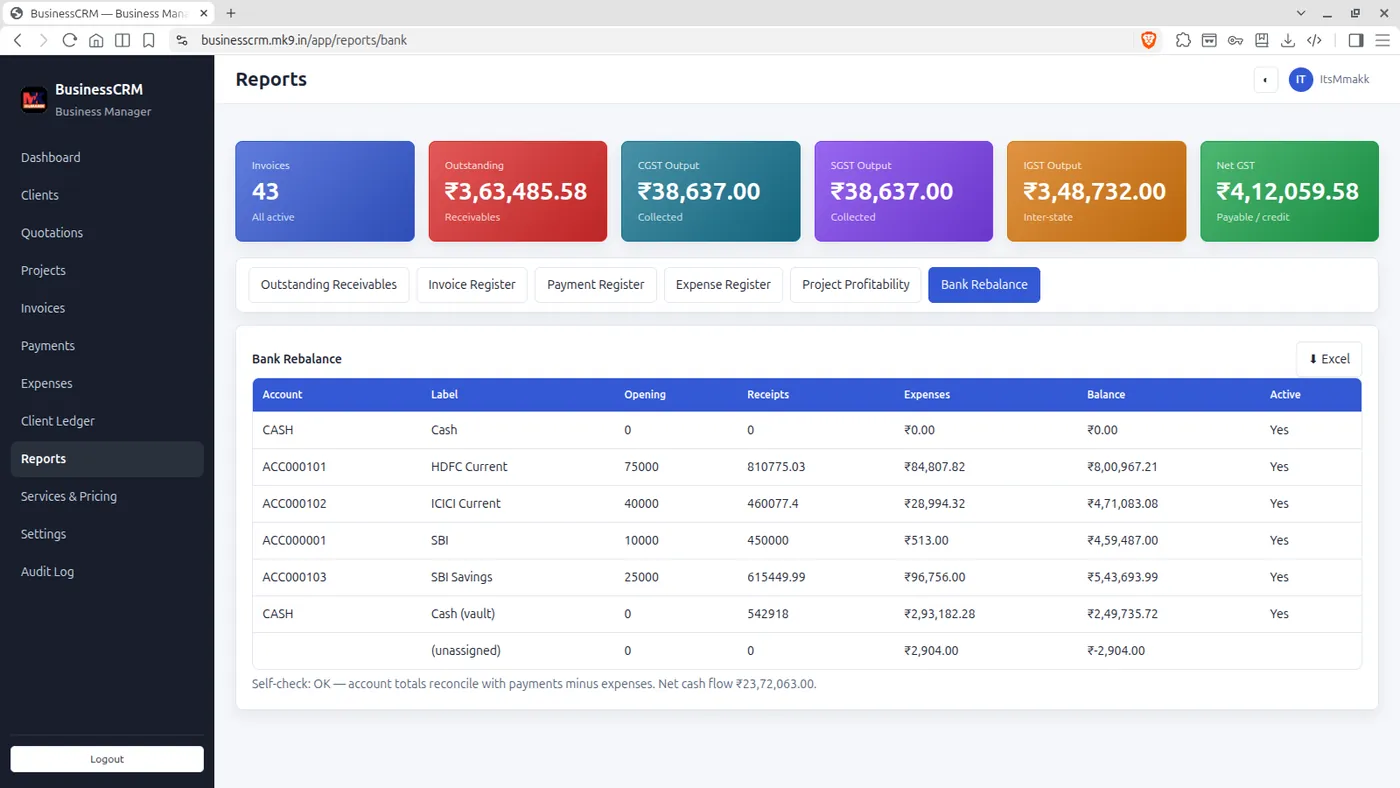Open the browser hamburger menu
Screen dimensions: 1400x788
coord(1382,40)
